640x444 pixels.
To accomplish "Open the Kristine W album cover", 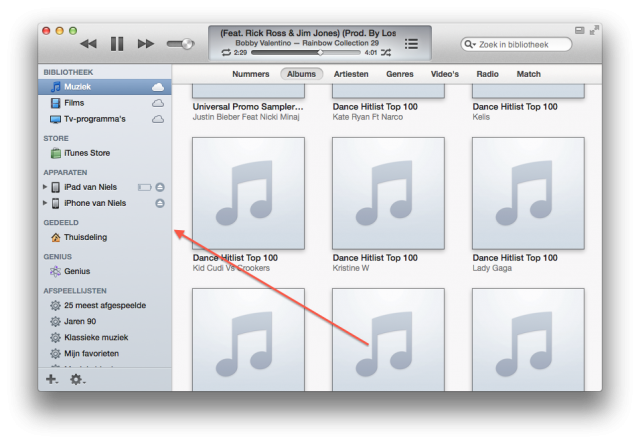I will click(x=388, y=193).
